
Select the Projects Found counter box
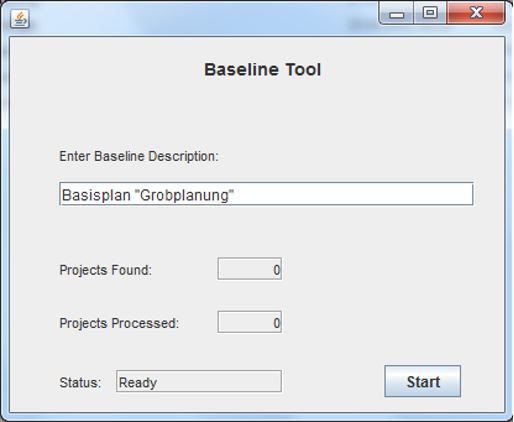pyautogui.click(x=250, y=269)
